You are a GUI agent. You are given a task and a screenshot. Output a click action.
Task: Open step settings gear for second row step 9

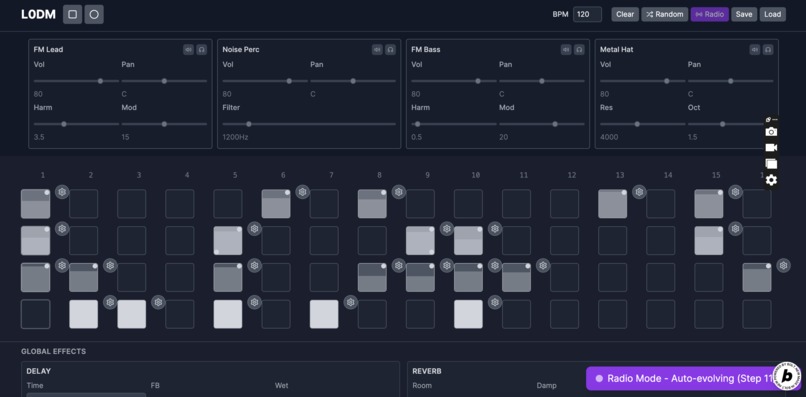pos(447,229)
